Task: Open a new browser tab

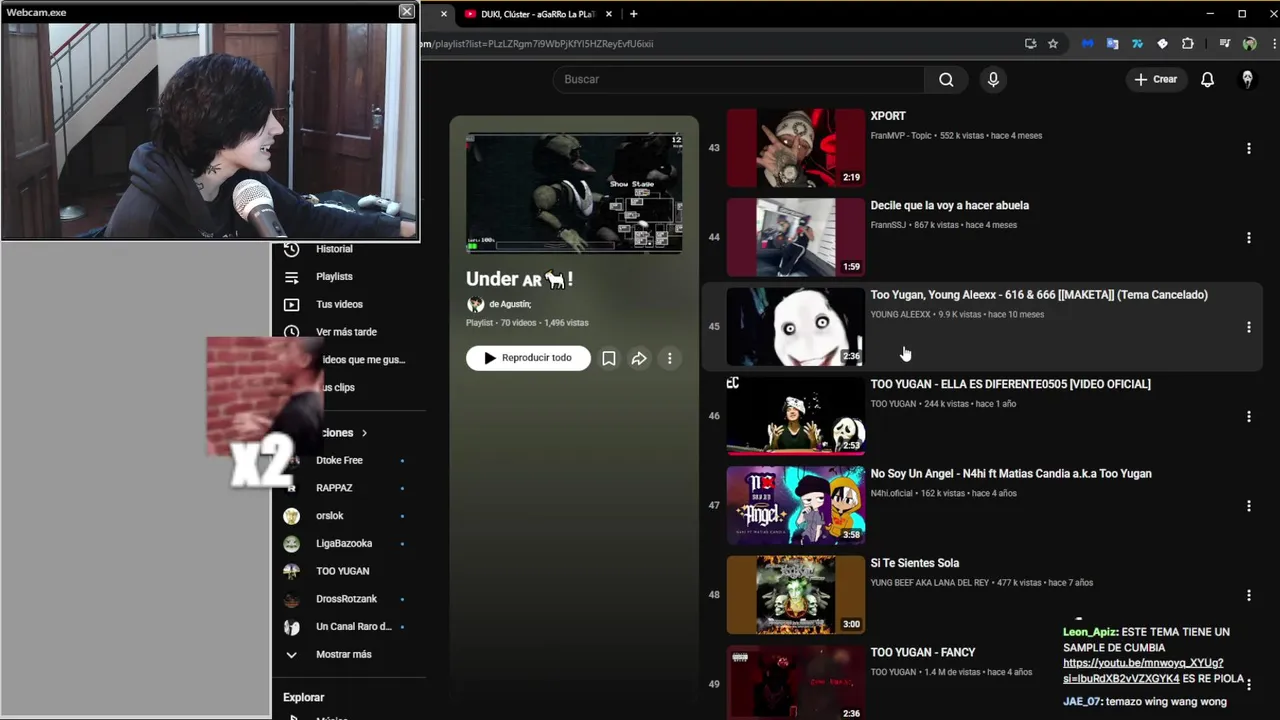Action: coord(633,14)
